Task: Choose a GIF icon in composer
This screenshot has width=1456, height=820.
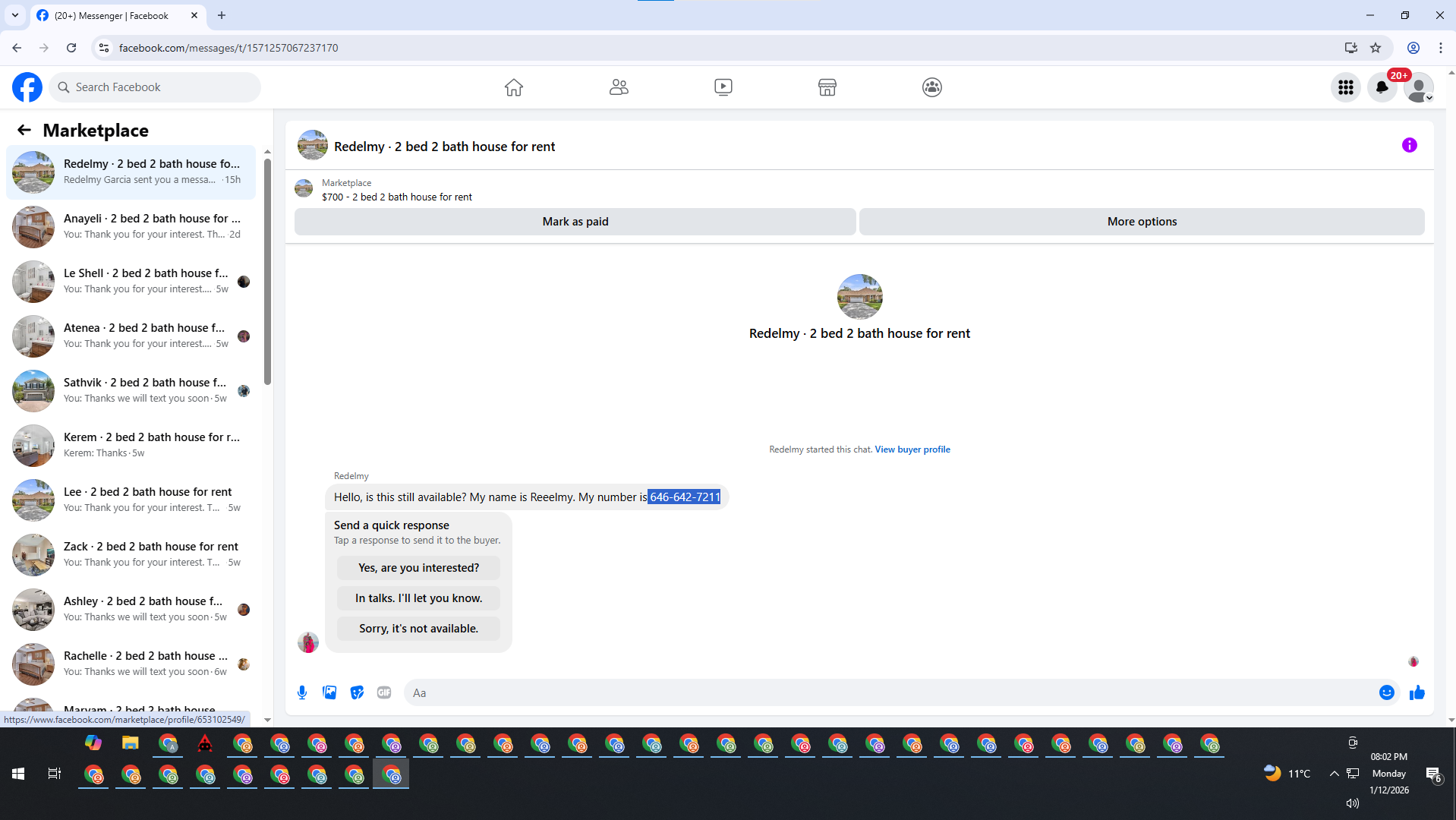Action: pyautogui.click(x=384, y=692)
